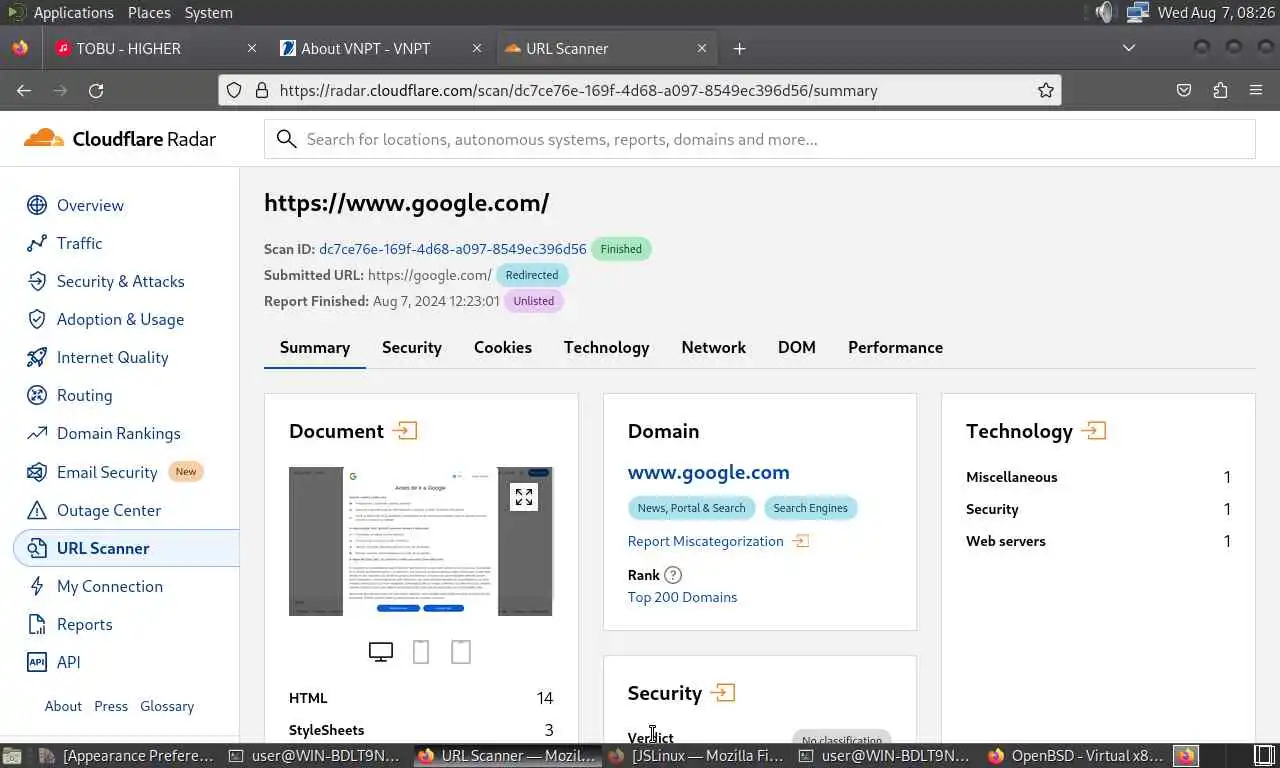Open Security card arrow icon
This screenshot has width=1280, height=768.
coord(723,693)
